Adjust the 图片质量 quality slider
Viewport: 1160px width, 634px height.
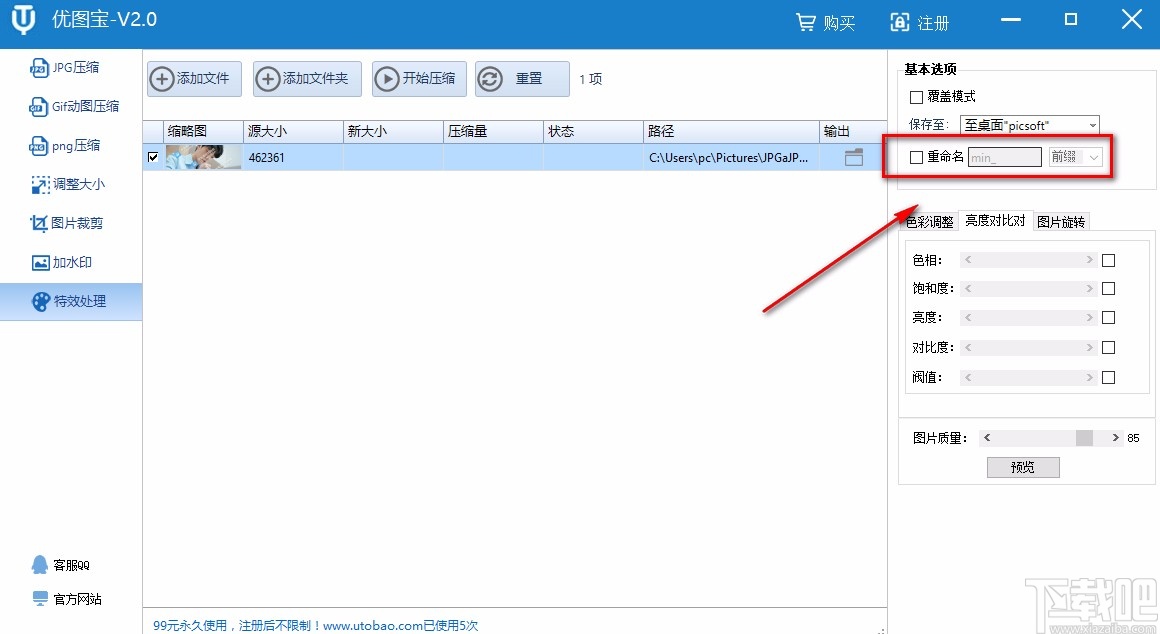pyautogui.click(x=1085, y=437)
